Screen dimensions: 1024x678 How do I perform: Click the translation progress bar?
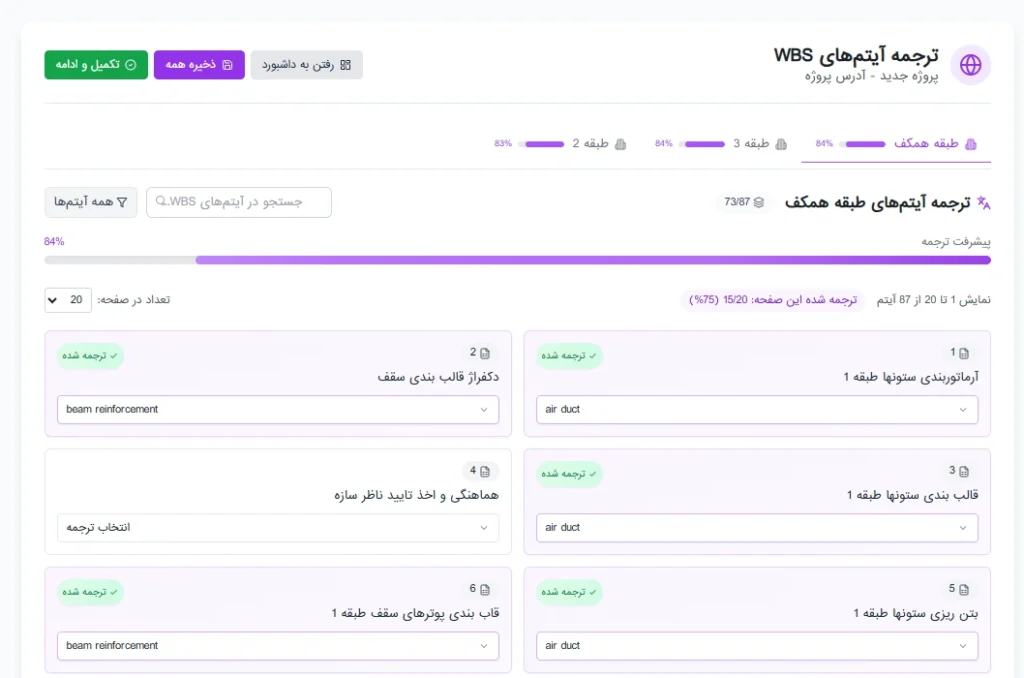(517, 260)
